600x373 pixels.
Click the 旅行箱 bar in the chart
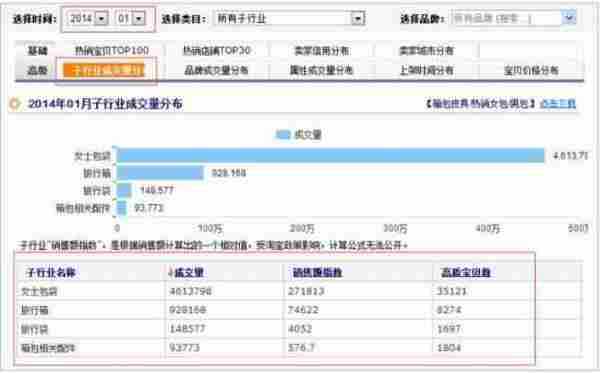(x=160, y=173)
